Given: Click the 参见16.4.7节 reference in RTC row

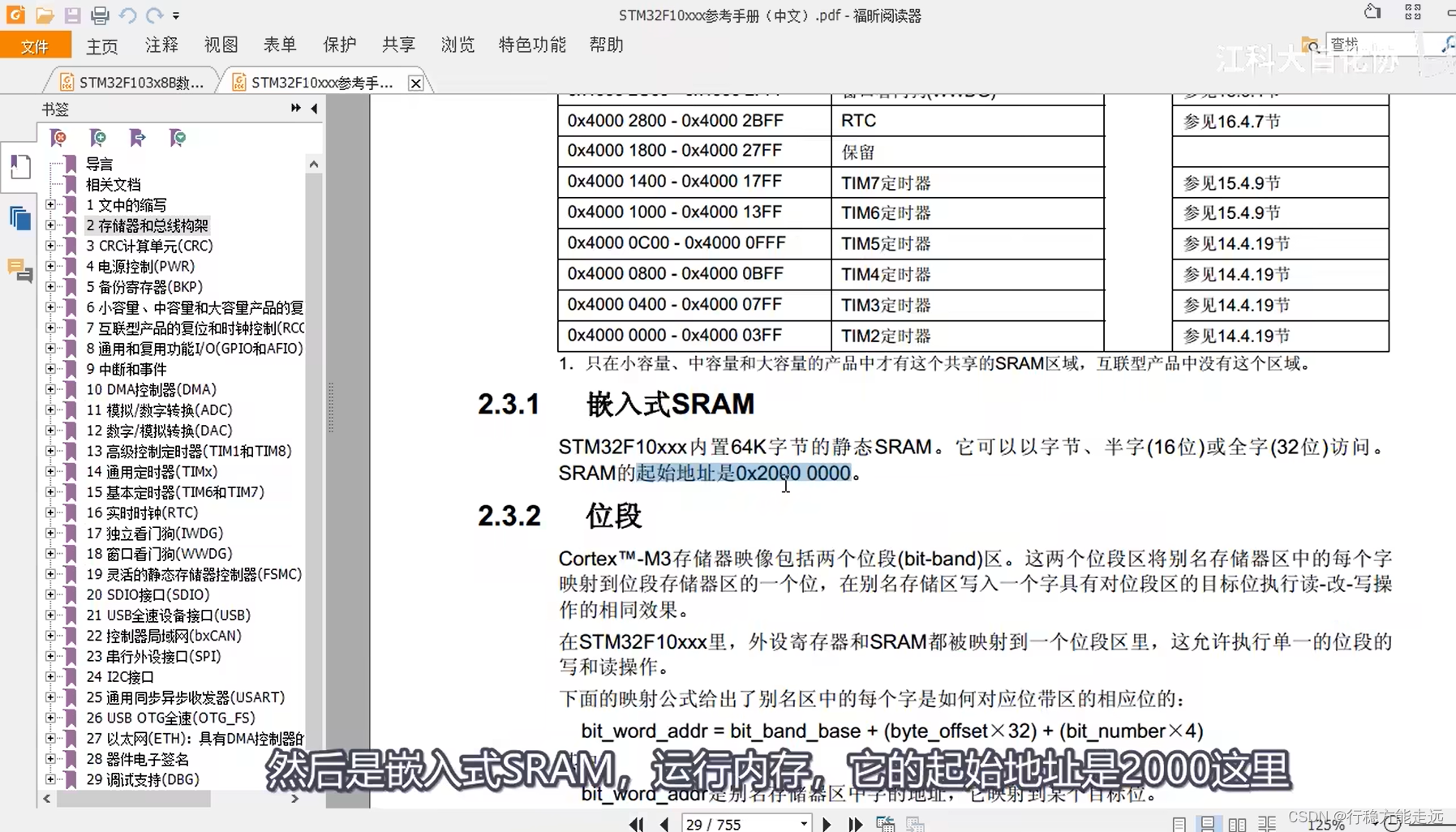Looking at the screenshot, I should coord(1231,122).
